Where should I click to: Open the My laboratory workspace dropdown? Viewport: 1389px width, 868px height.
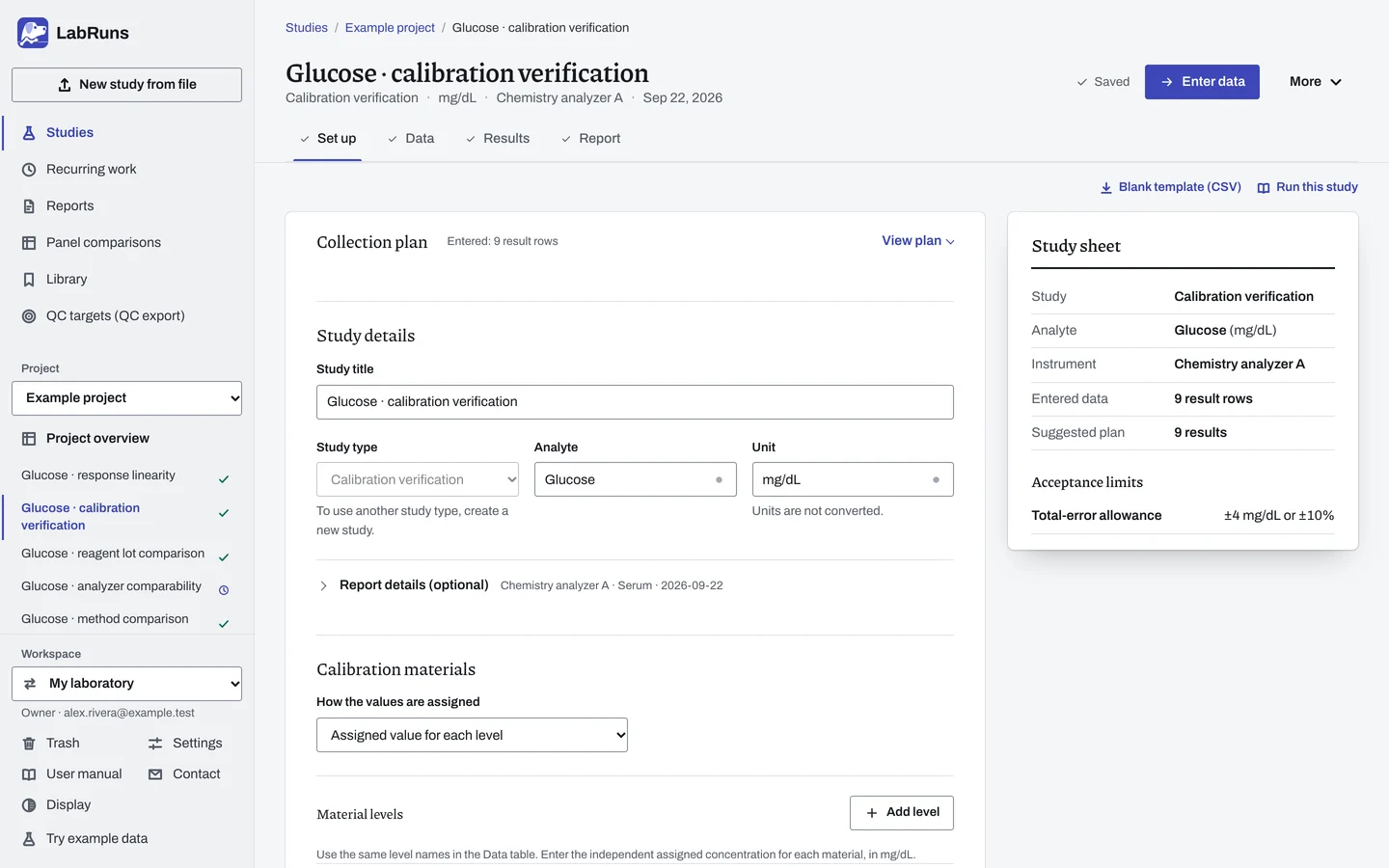click(126, 684)
